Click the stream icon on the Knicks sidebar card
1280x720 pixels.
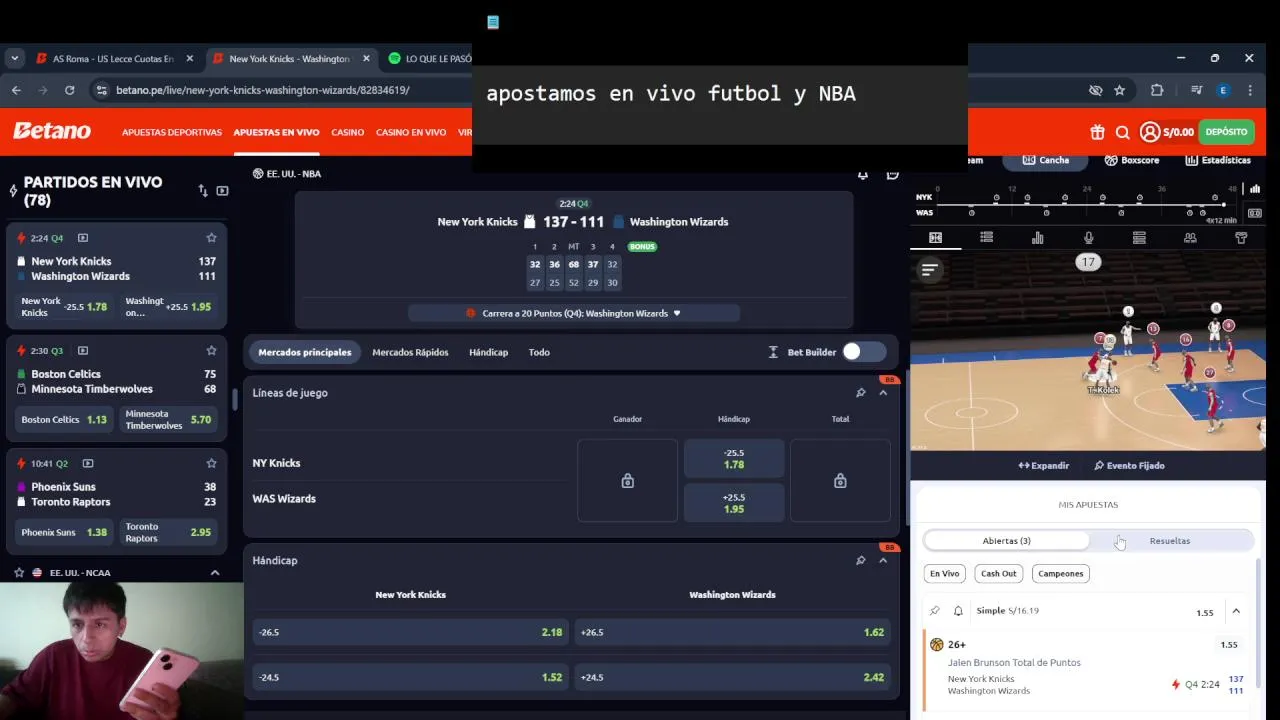pyautogui.click(x=83, y=238)
